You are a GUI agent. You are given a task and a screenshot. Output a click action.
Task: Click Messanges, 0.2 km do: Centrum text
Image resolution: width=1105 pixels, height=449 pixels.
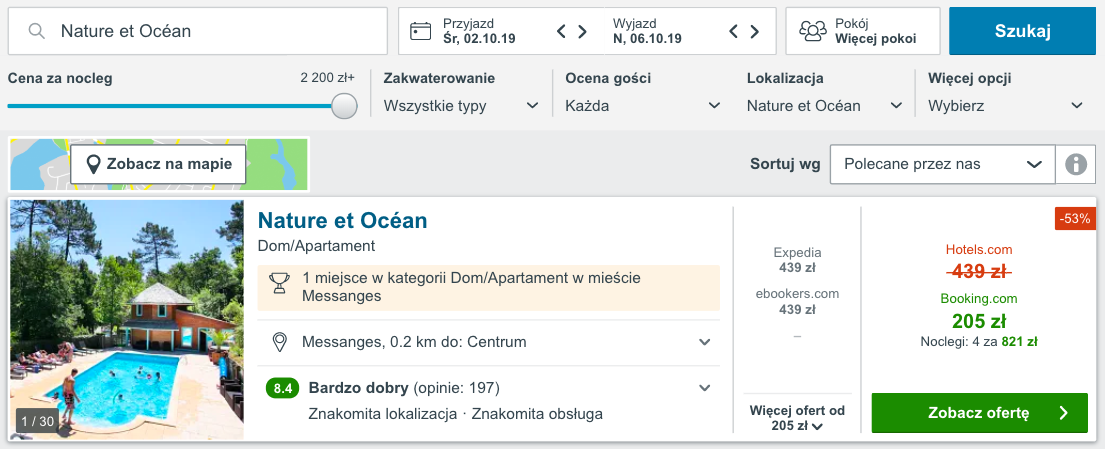point(414,343)
